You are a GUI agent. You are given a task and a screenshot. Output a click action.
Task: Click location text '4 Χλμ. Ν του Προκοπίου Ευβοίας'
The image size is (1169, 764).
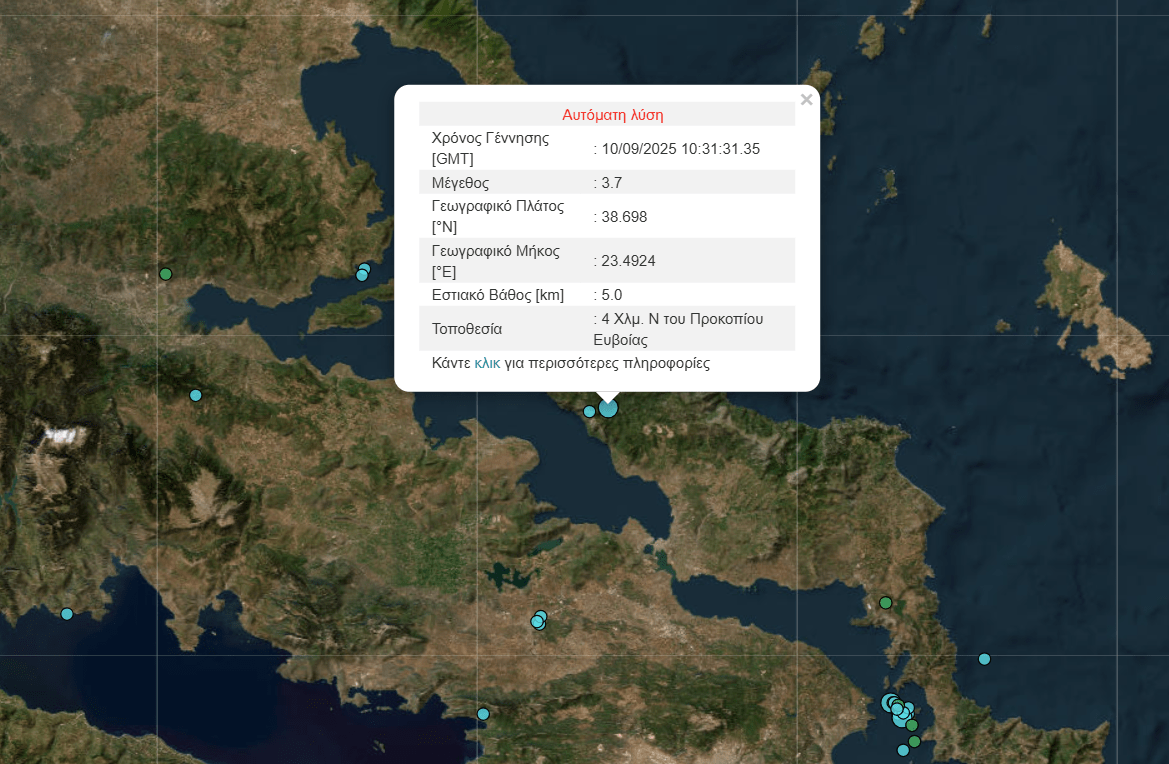pos(678,329)
